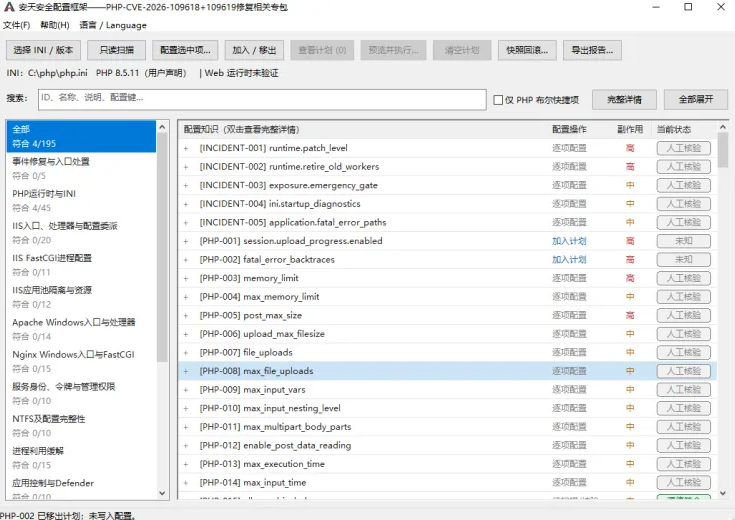Image resolution: width=735 pixels, height=520 pixels.
Task: Open the 文件(F) menu
Action: [16, 25]
